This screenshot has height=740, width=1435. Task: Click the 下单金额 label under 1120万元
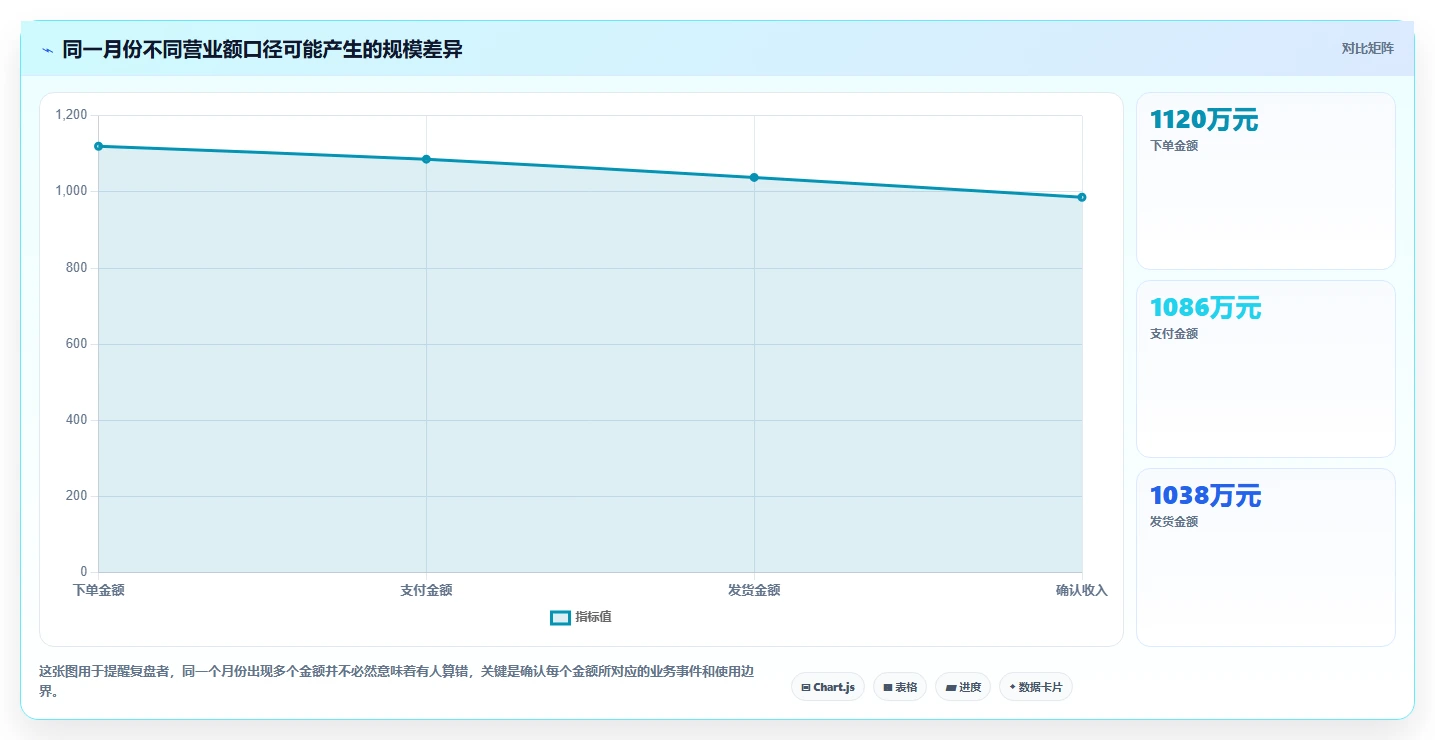tap(1174, 146)
